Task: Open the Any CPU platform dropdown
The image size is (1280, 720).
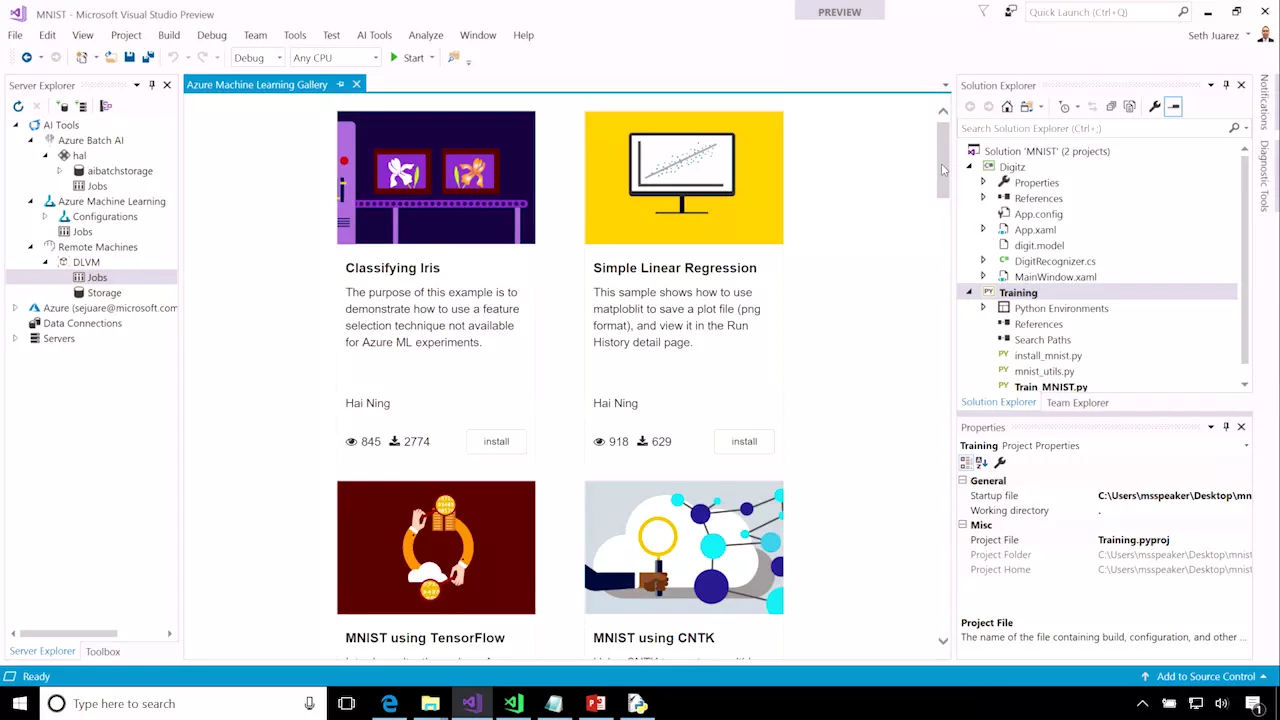Action: pyautogui.click(x=335, y=58)
